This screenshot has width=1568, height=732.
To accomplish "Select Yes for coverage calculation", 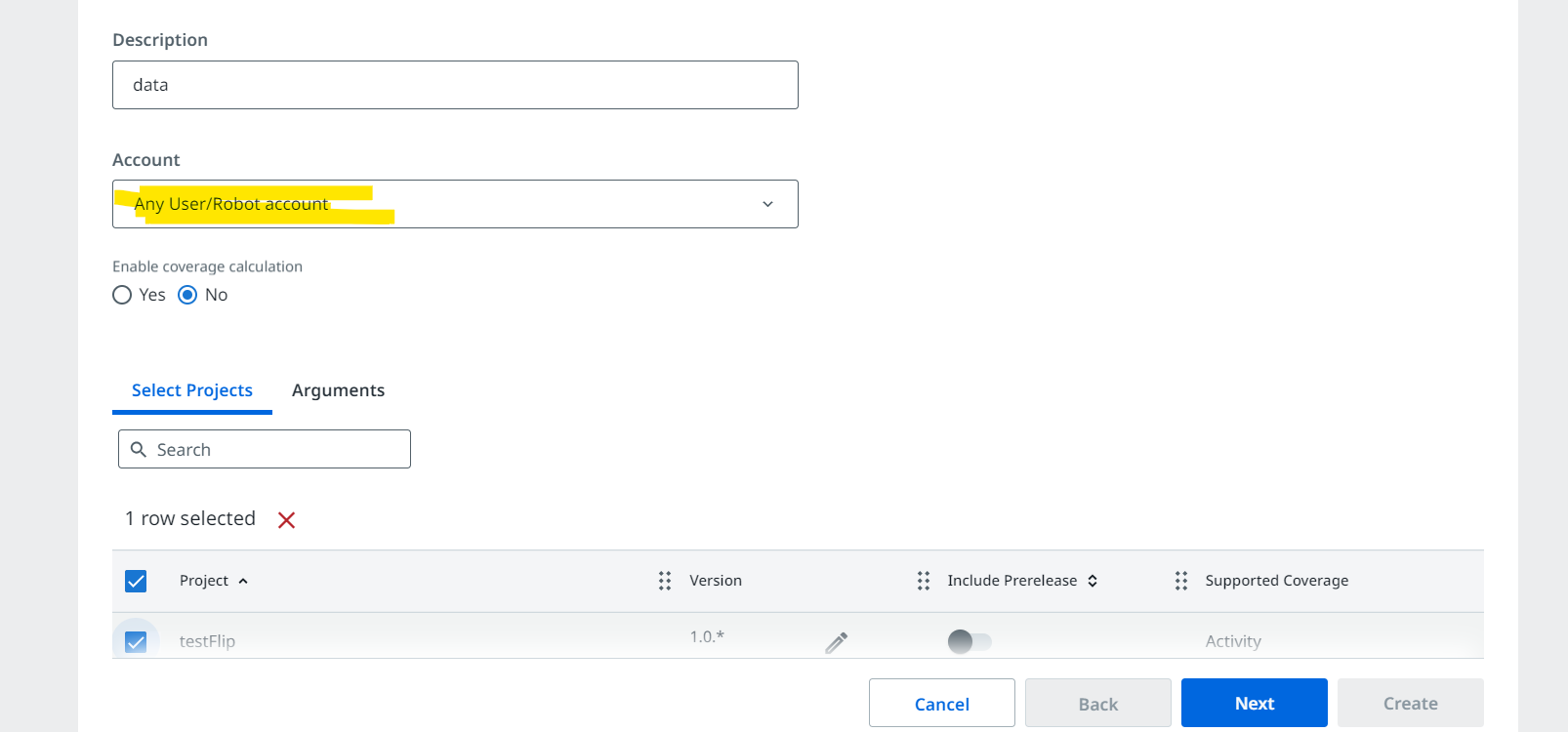I will click(x=122, y=295).
